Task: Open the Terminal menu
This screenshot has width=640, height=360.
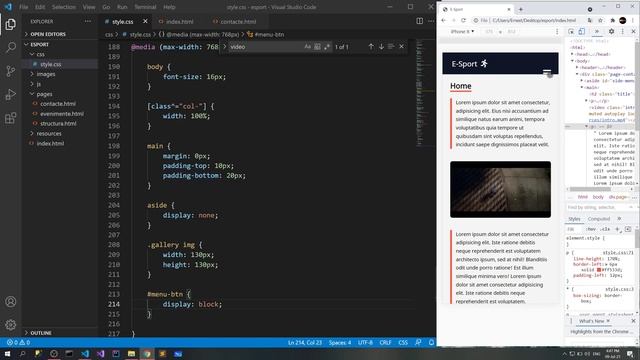Action: 145,7
